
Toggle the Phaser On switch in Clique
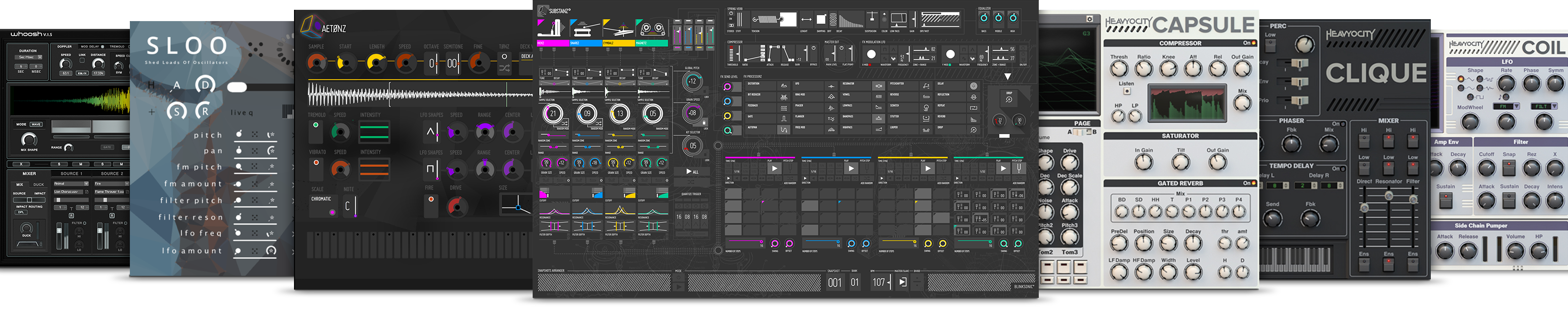[1343, 124]
